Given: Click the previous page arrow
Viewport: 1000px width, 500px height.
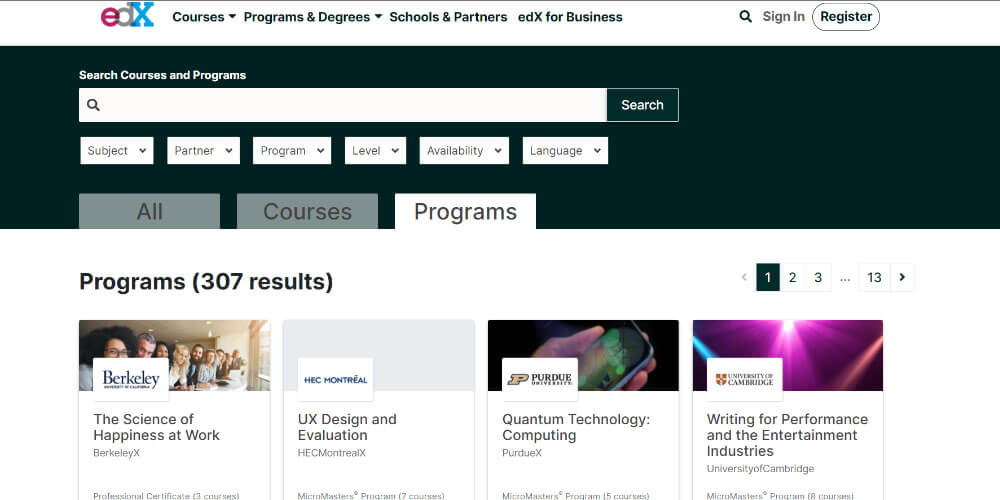Looking at the screenshot, I should tap(744, 277).
